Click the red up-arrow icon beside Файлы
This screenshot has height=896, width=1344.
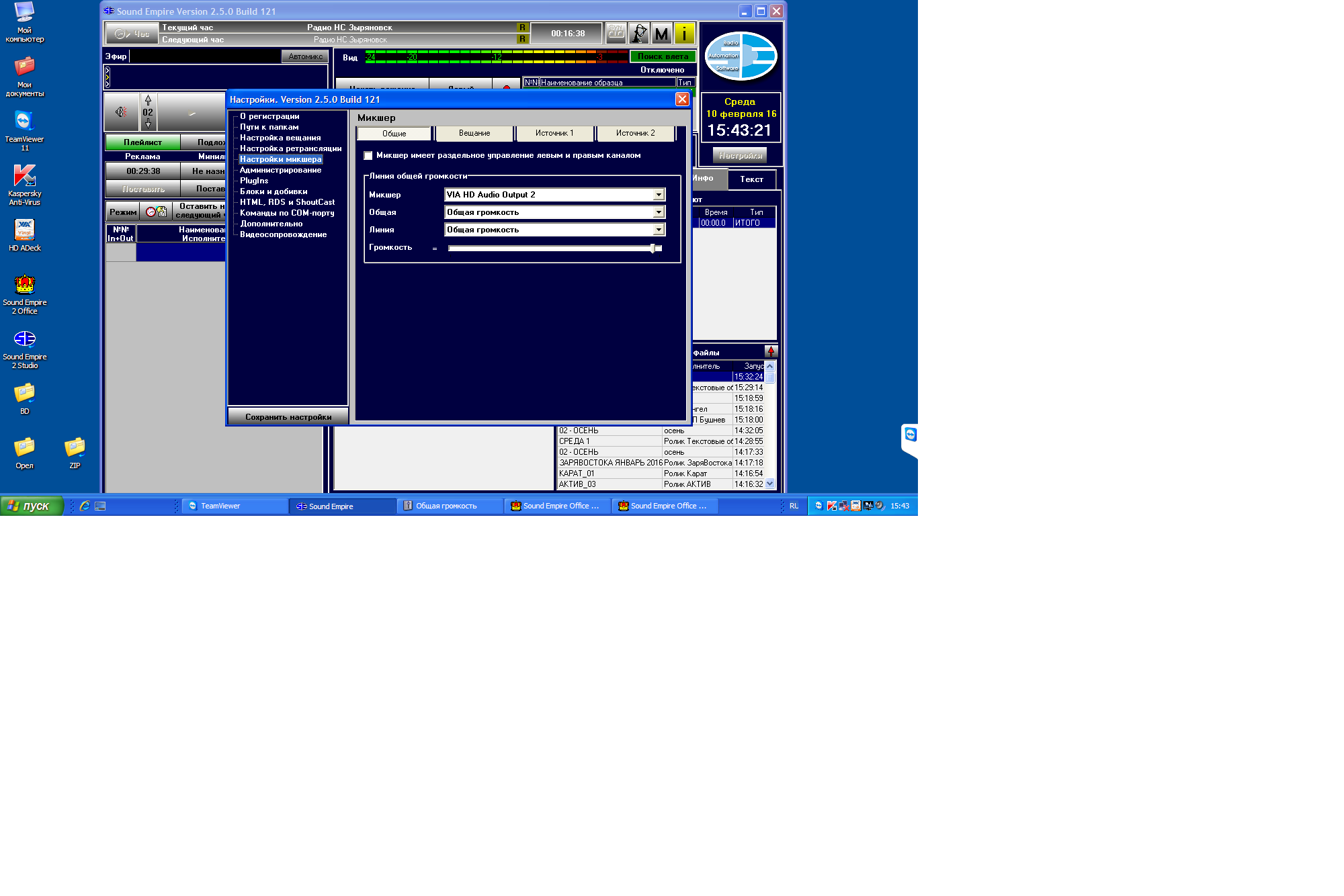771,351
